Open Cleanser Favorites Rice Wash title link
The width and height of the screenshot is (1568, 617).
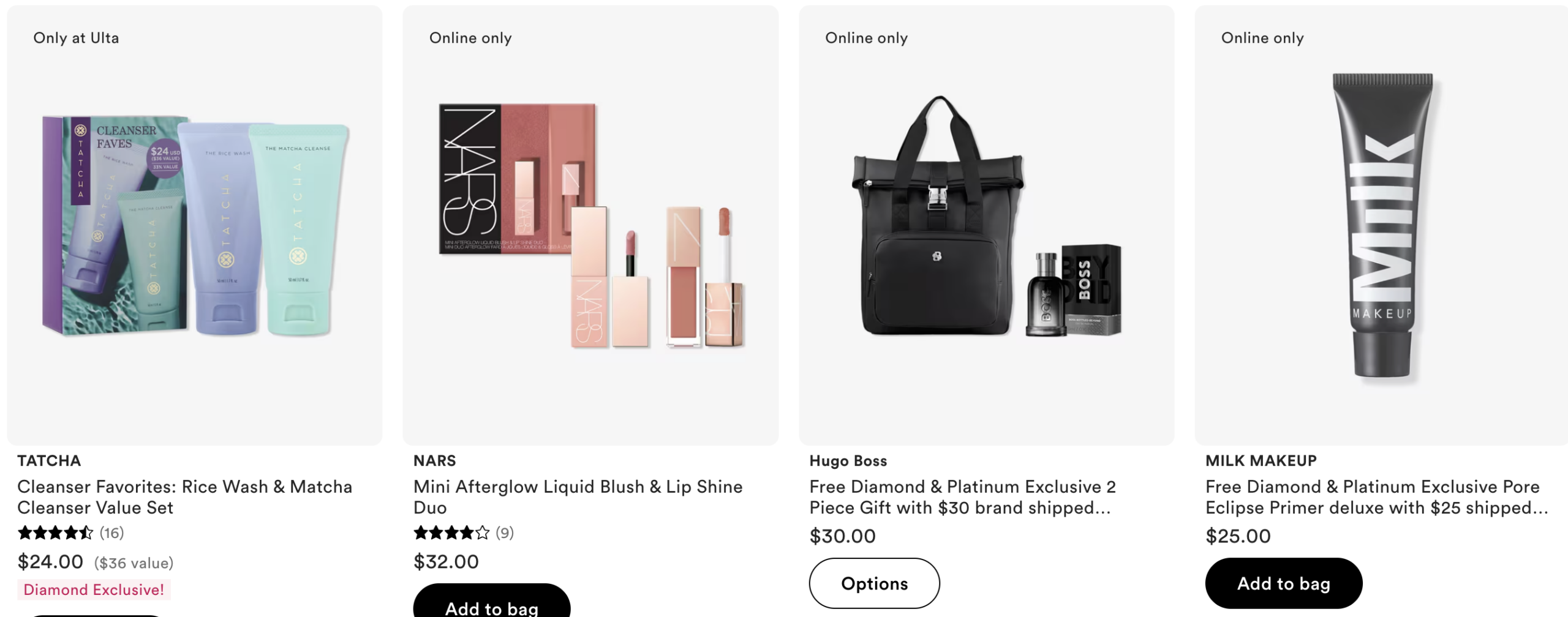click(184, 496)
